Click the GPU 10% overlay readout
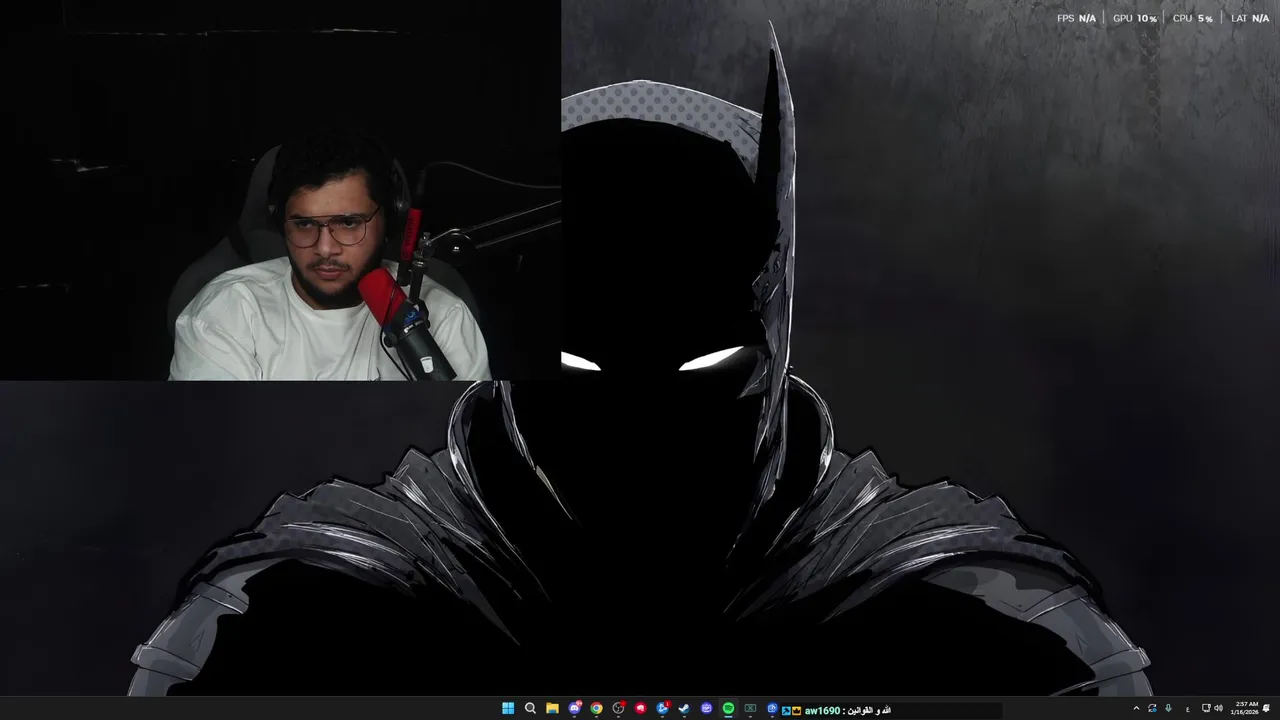 (x=1135, y=19)
